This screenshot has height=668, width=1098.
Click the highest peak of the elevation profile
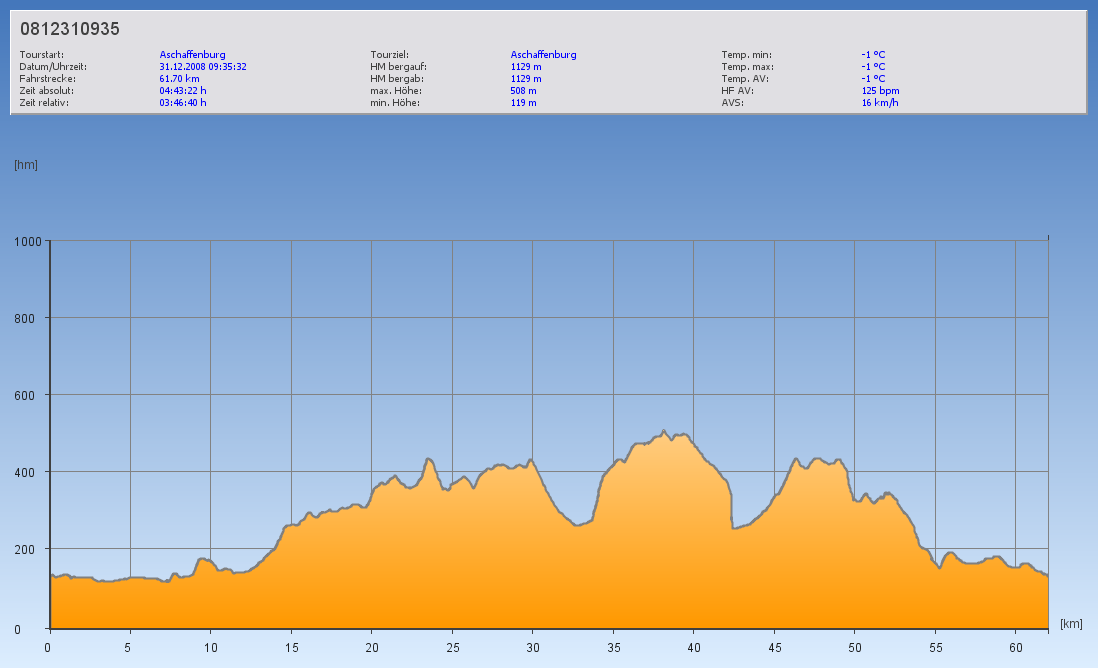pyautogui.click(x=664, y=432)
